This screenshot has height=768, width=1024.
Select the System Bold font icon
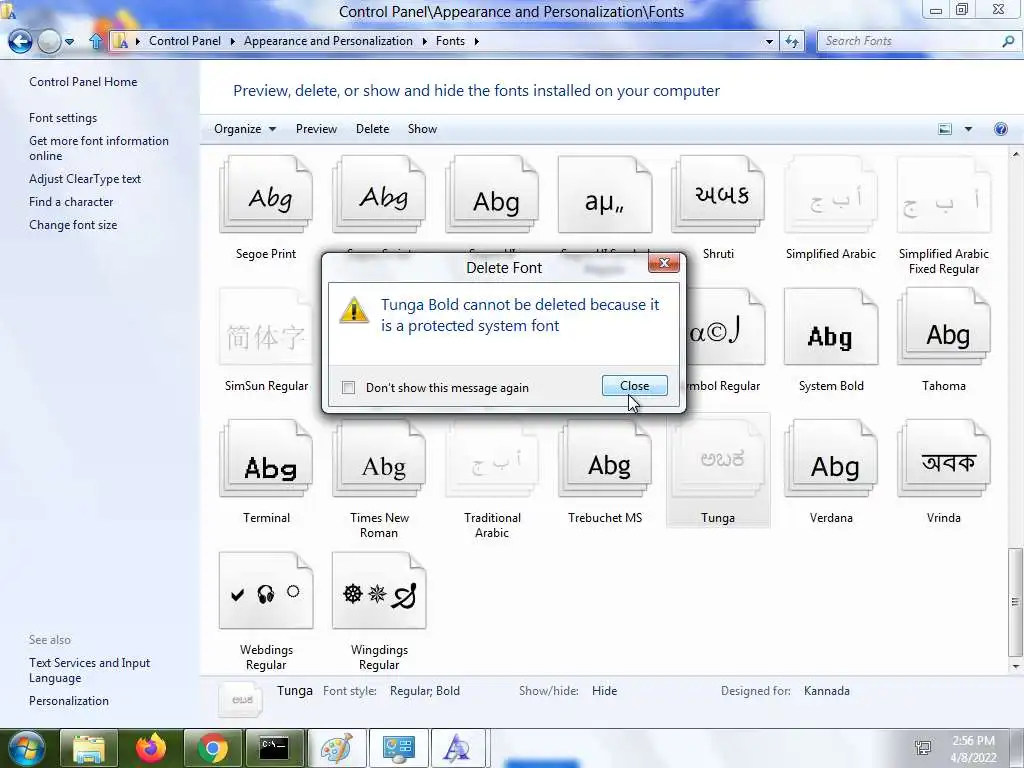[x=831, y=327]
